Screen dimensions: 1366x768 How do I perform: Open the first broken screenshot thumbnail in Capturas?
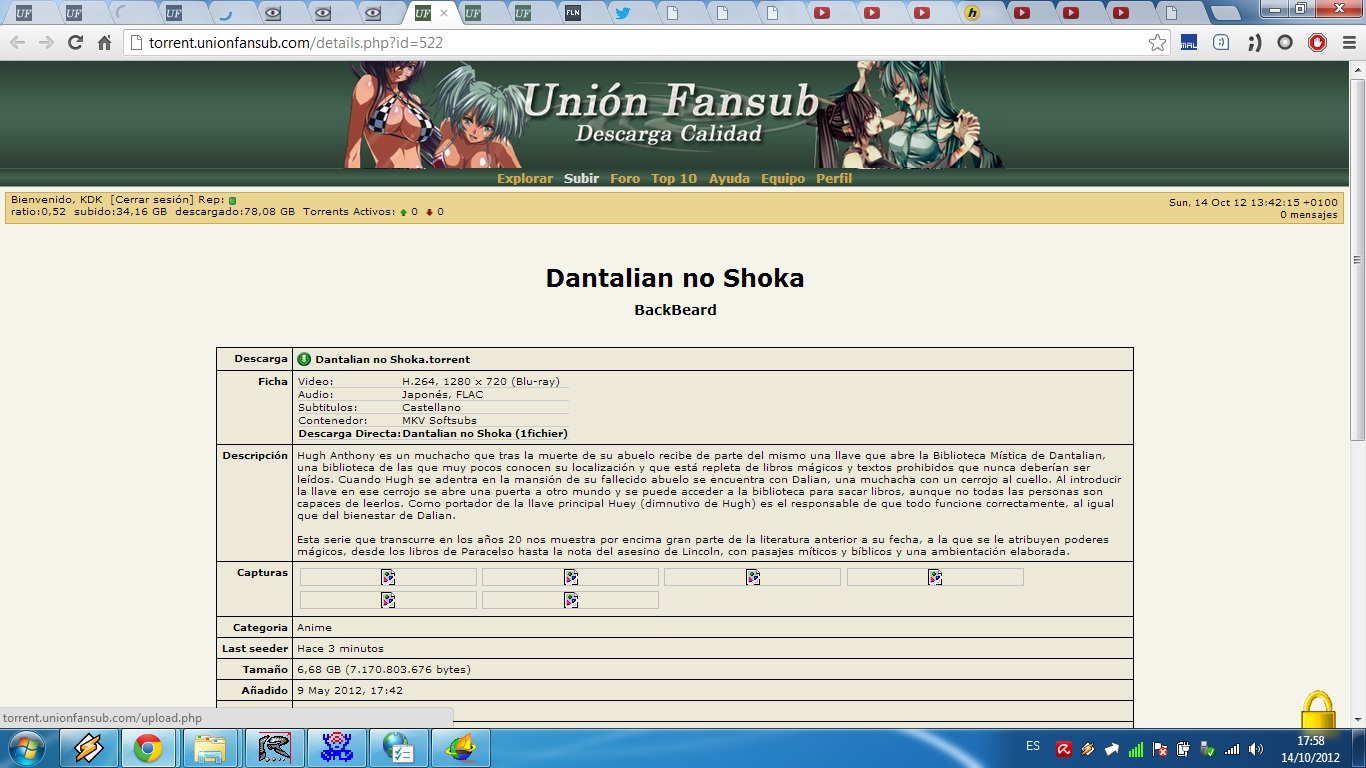pyautogui.click(x=388, y=577)
